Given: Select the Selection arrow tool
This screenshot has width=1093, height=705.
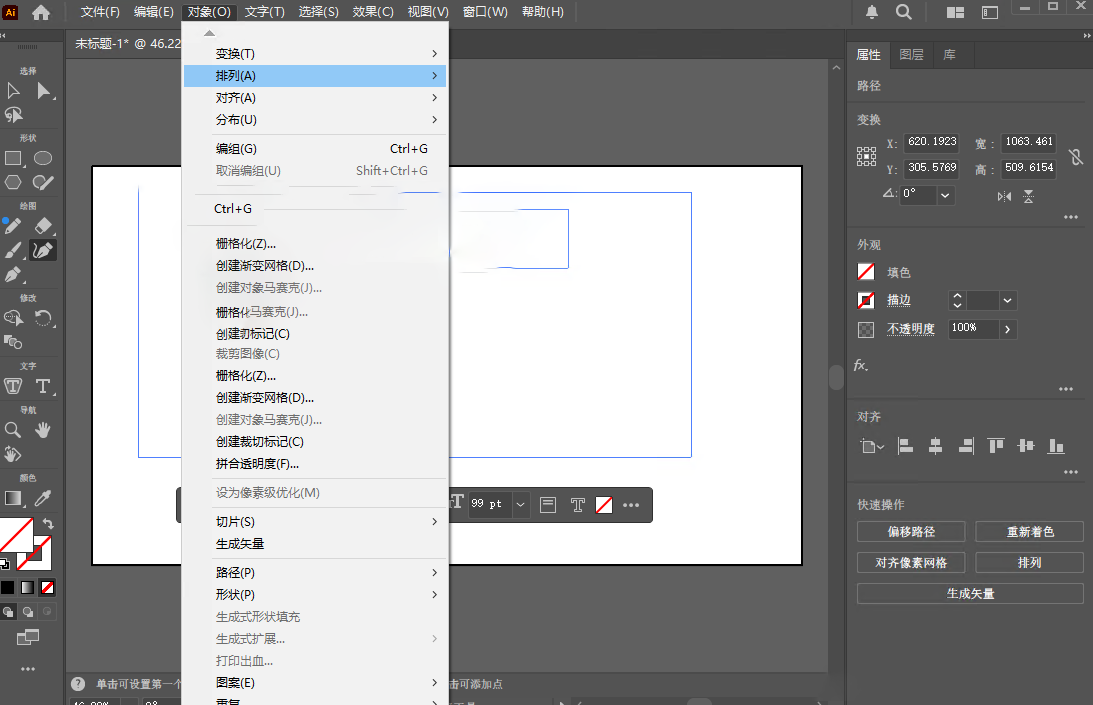Looking at the screenshot, I should tap(13, 91).
